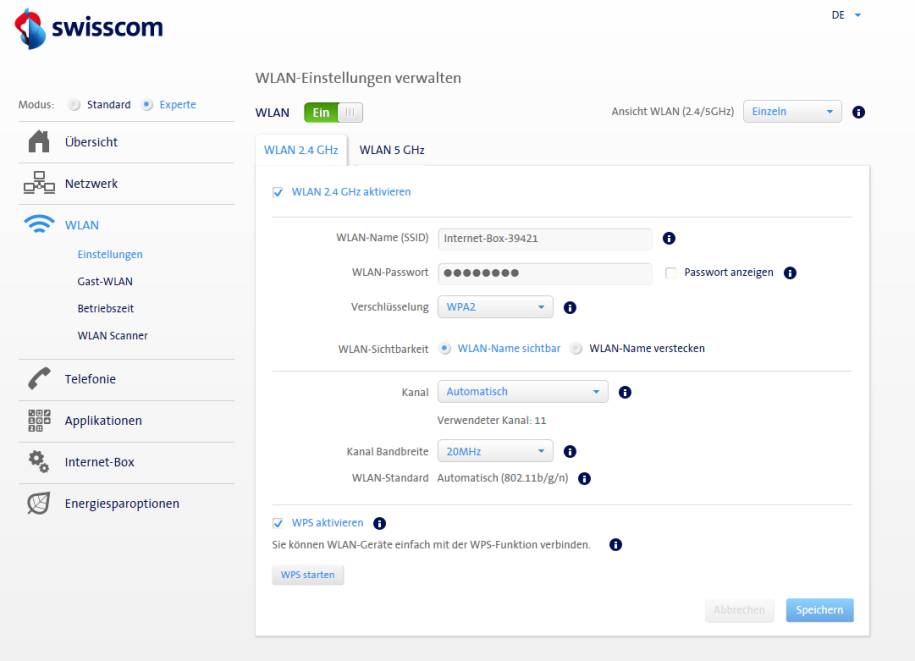Open the Verschlüsselung WPA2 dropdown
The height and width of the screenshot is (661, 915).
(x=495, y=307)
